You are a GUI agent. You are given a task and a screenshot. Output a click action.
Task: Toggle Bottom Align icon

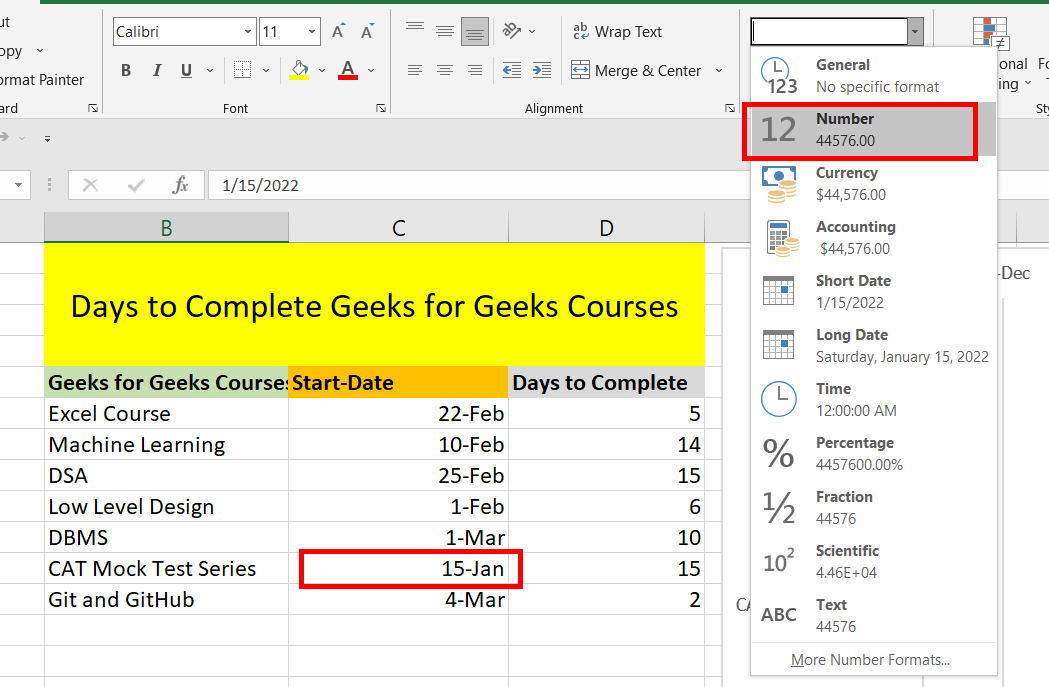[475, 31]
